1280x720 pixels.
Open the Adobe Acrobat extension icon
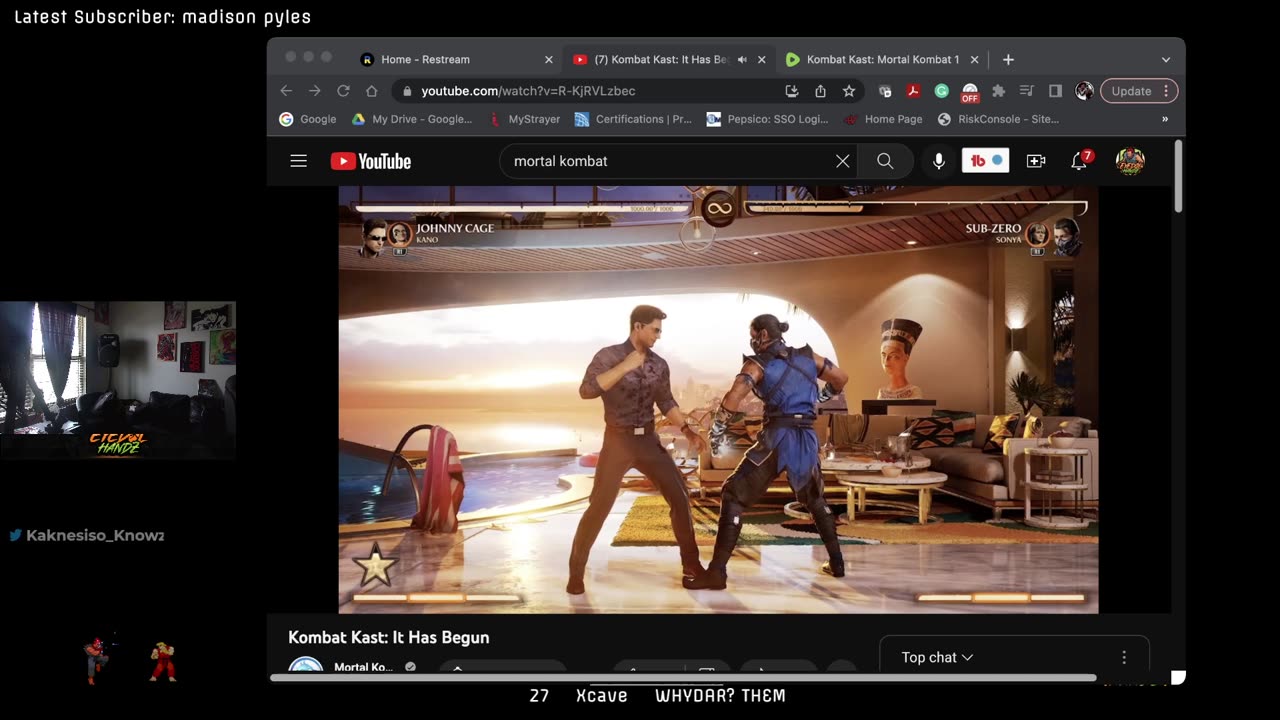click(913, 91)
